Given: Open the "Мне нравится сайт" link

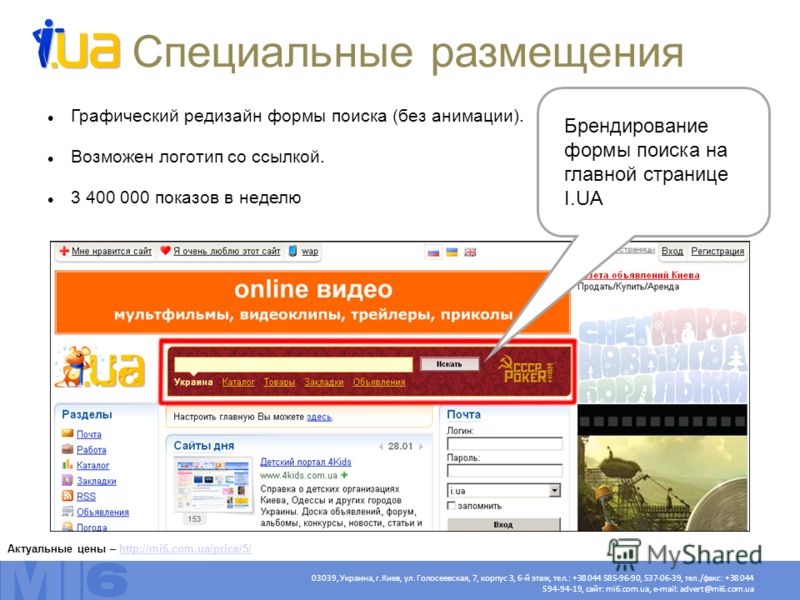Looking at the screenshot, I should tap(112, 251).
